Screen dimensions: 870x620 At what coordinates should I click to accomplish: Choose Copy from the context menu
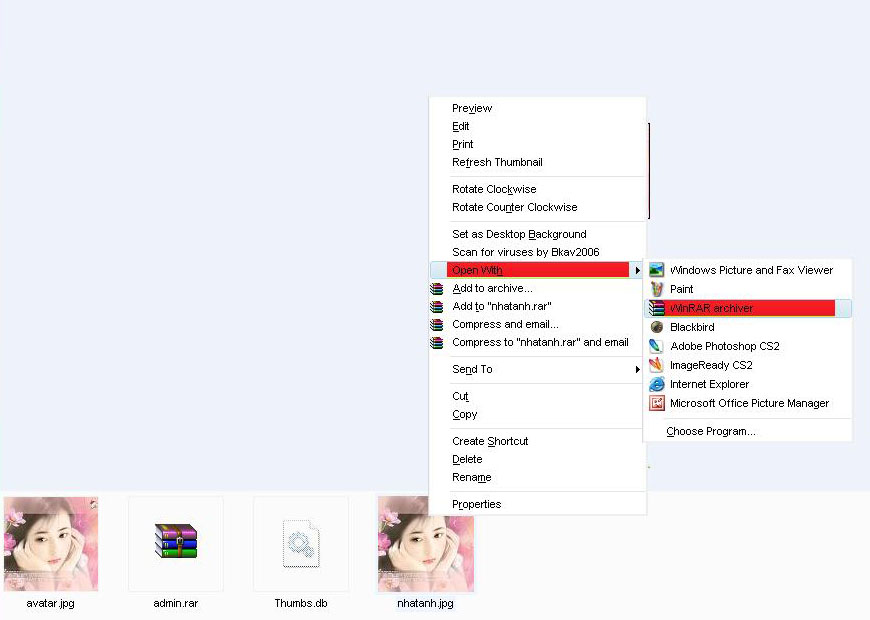coord(538,414)
